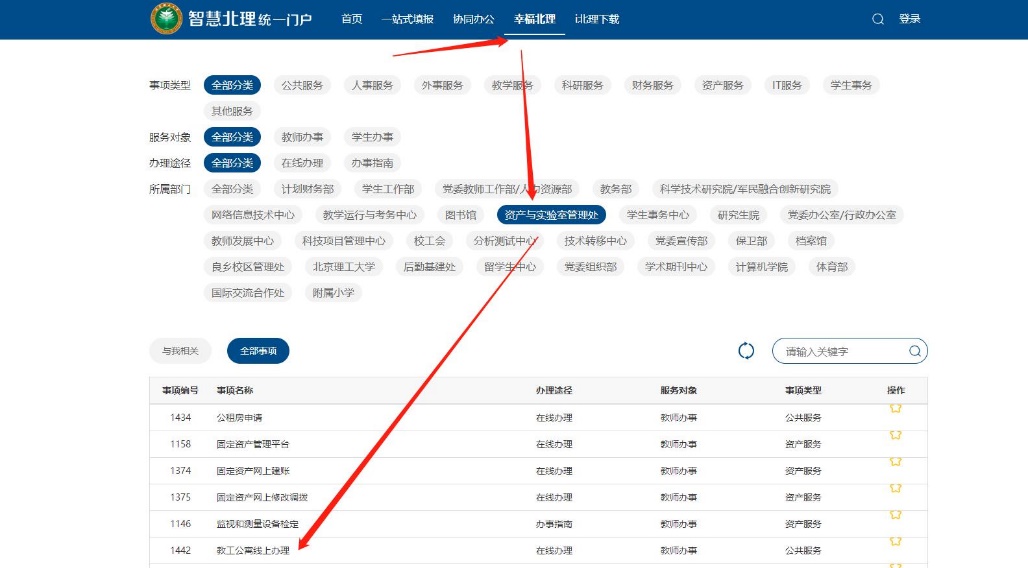
Task: Star the 固定资产管理平台 row
Action: pos(895,436)
